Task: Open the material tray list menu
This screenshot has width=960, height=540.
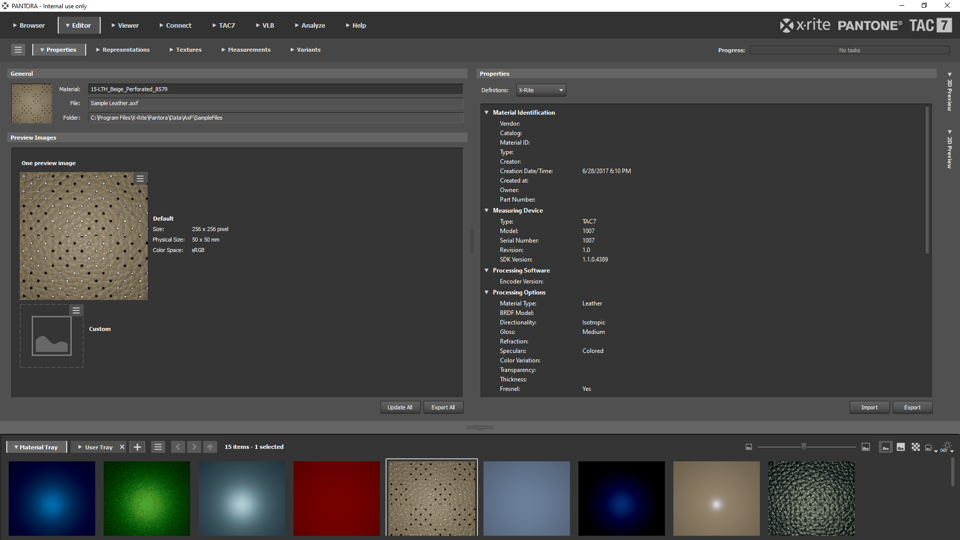Action: [x=158, y=447]
